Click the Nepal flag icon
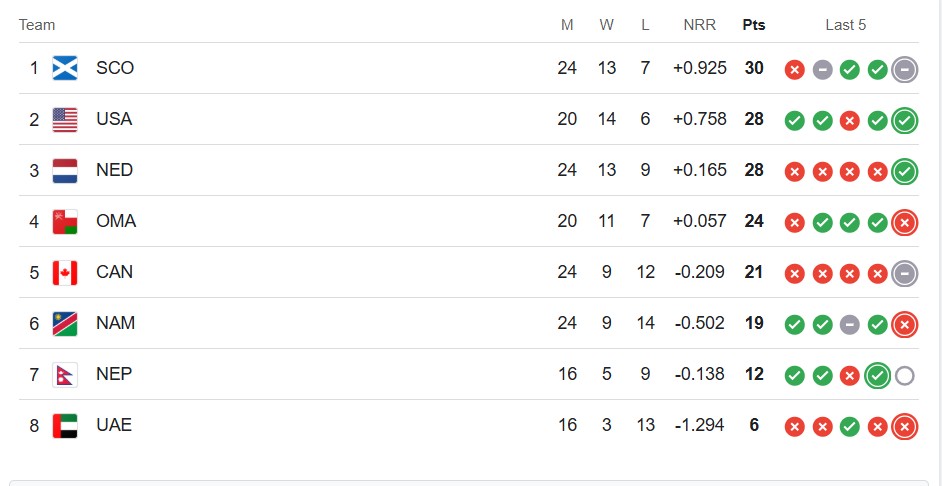The image size is (942, 486). [x=65, y=375]
